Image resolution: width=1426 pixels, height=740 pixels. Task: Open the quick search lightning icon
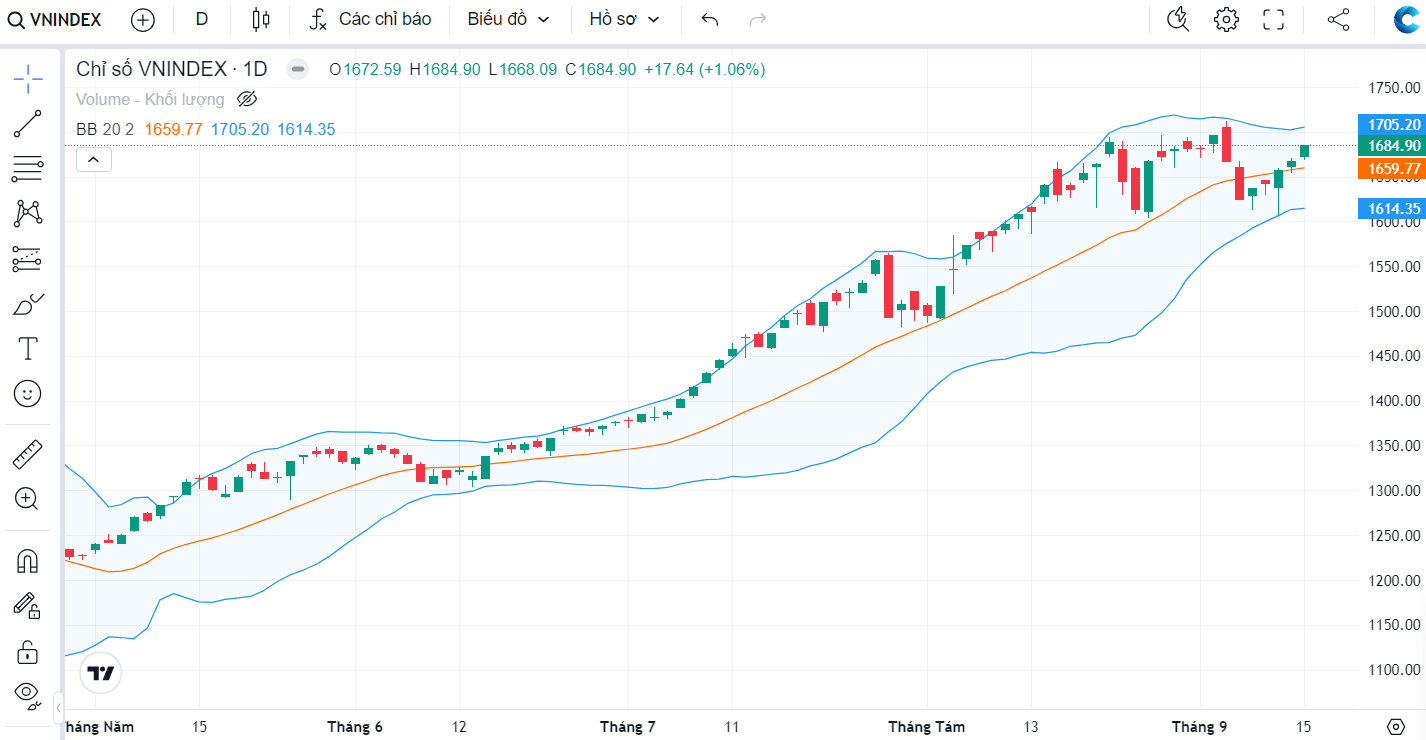coord(1180,19)
